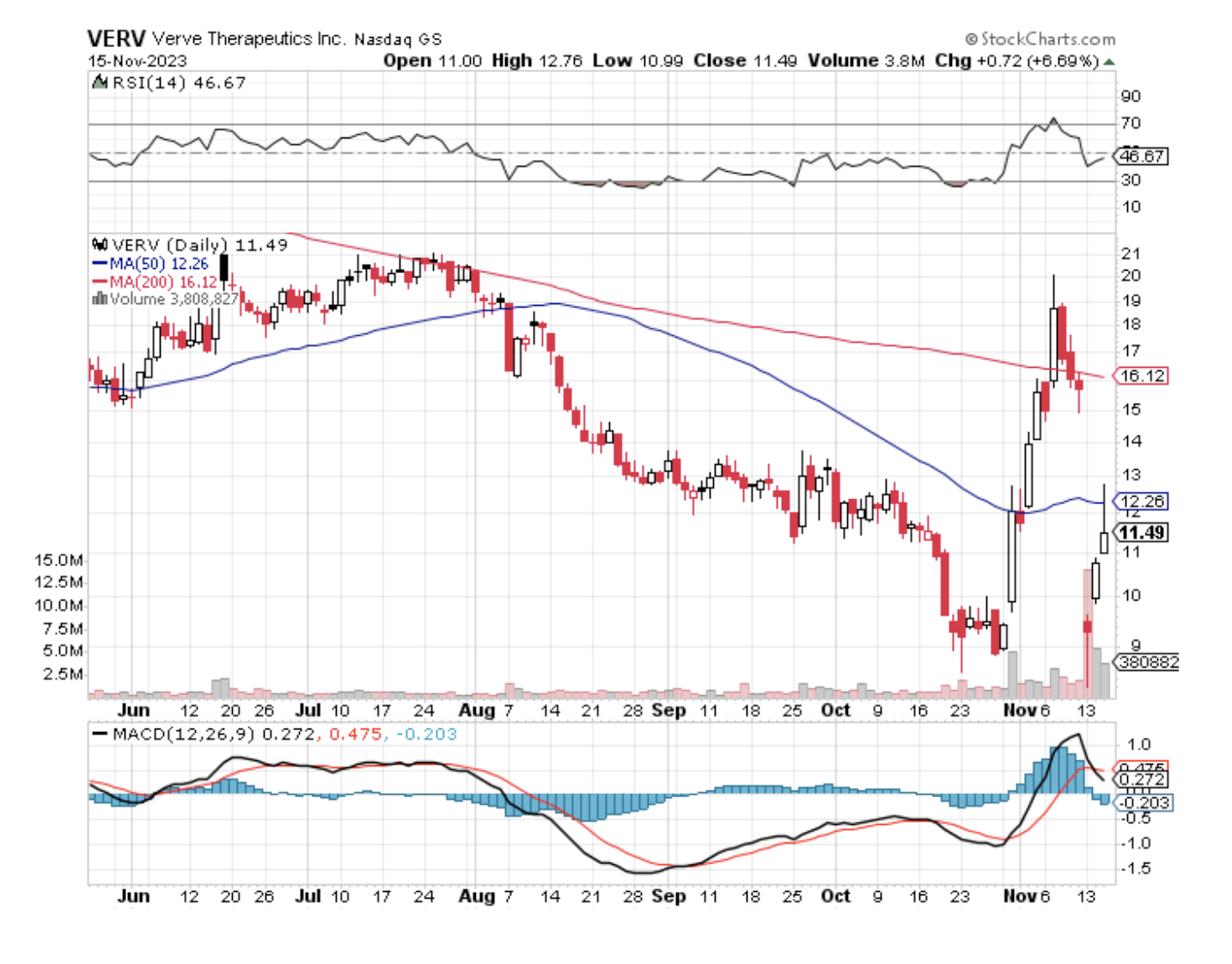Viewport: 1232px width, 964px height.
Task: Open the StockCharts.com watermark link
Action: click(x=1047, y=40)
